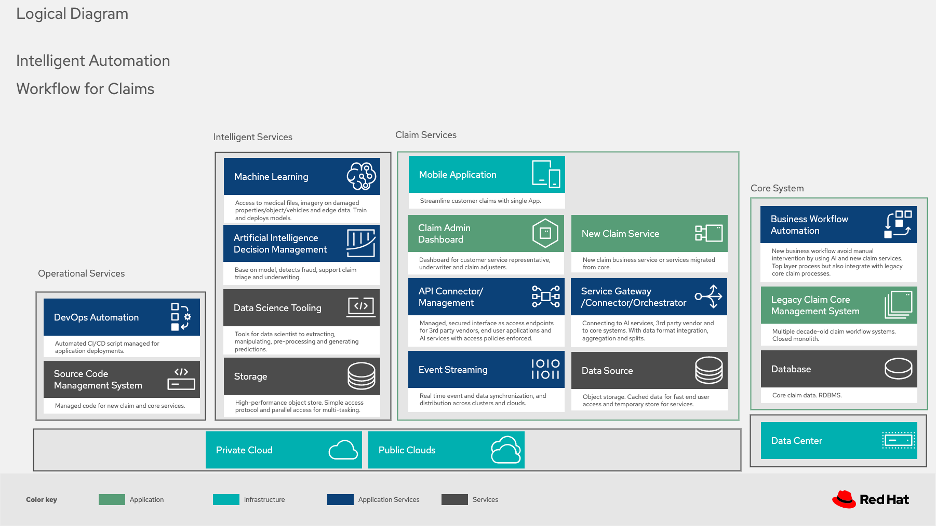
Task: Click the Mobile Application devices icon
Action: click(546, 174)
